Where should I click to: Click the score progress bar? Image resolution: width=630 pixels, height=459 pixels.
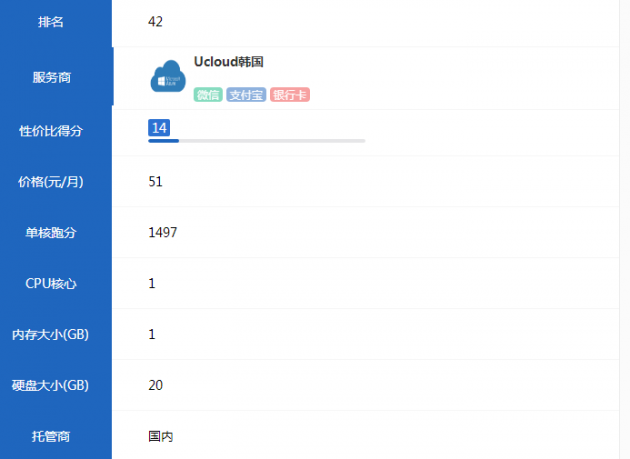257,141
